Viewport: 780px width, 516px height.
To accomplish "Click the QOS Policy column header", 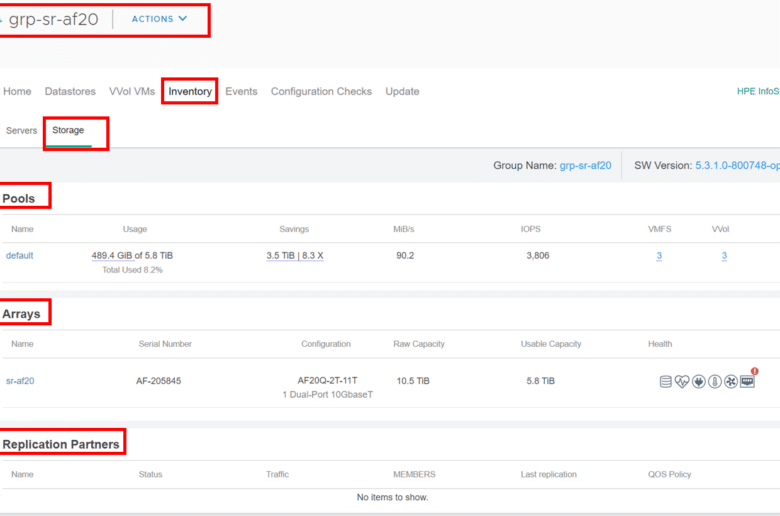I will pos(670,474).
